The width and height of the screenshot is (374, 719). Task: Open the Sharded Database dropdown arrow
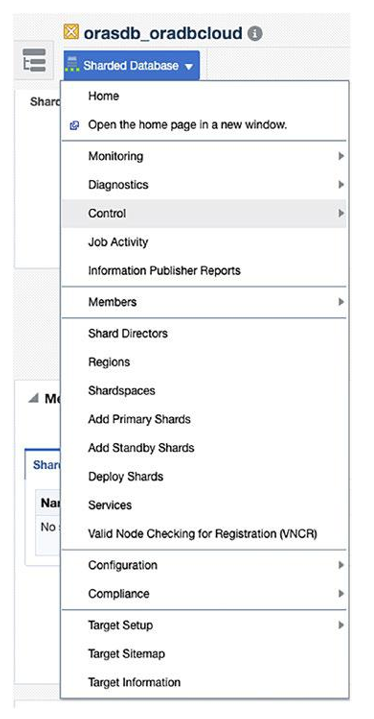(x=189, y=67)
